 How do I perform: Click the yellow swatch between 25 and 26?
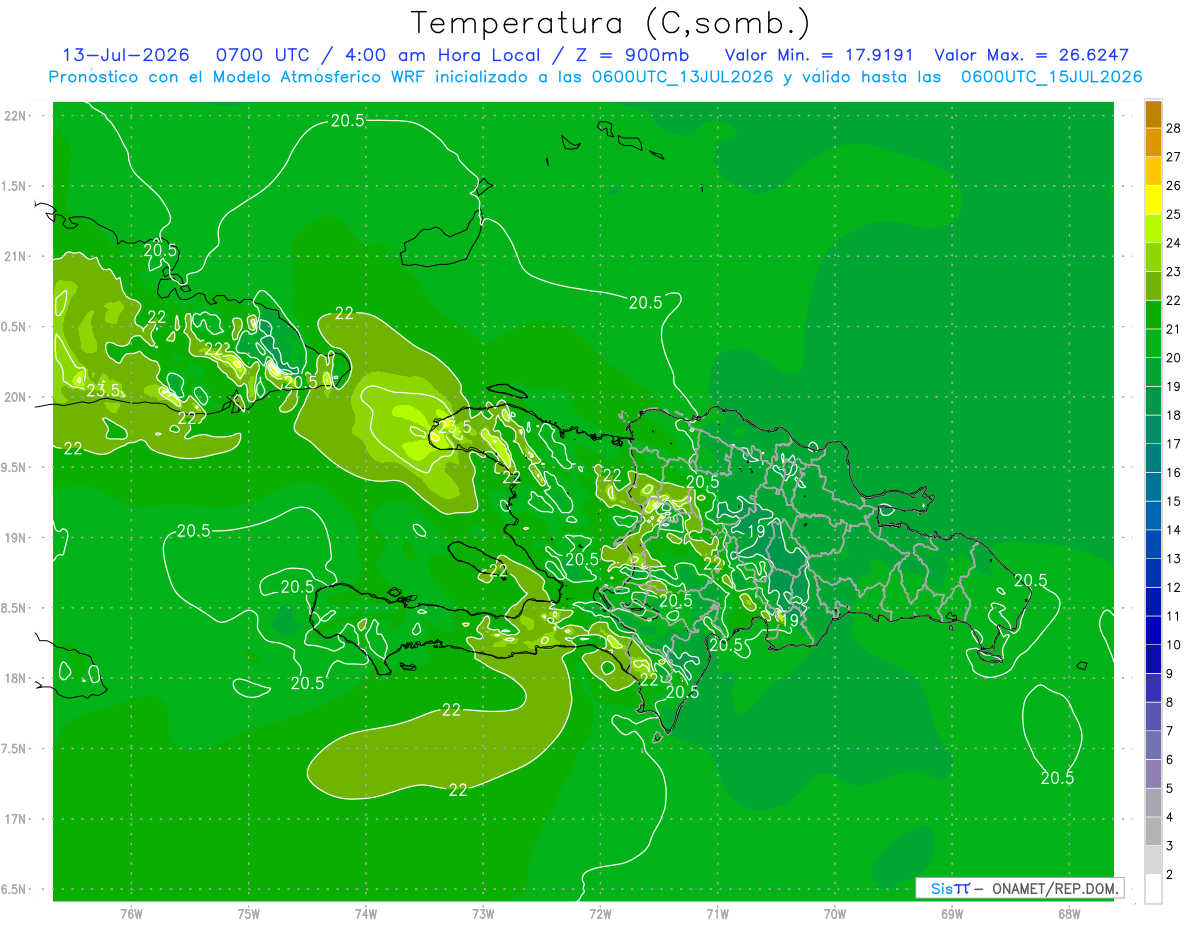[1153, 200]
